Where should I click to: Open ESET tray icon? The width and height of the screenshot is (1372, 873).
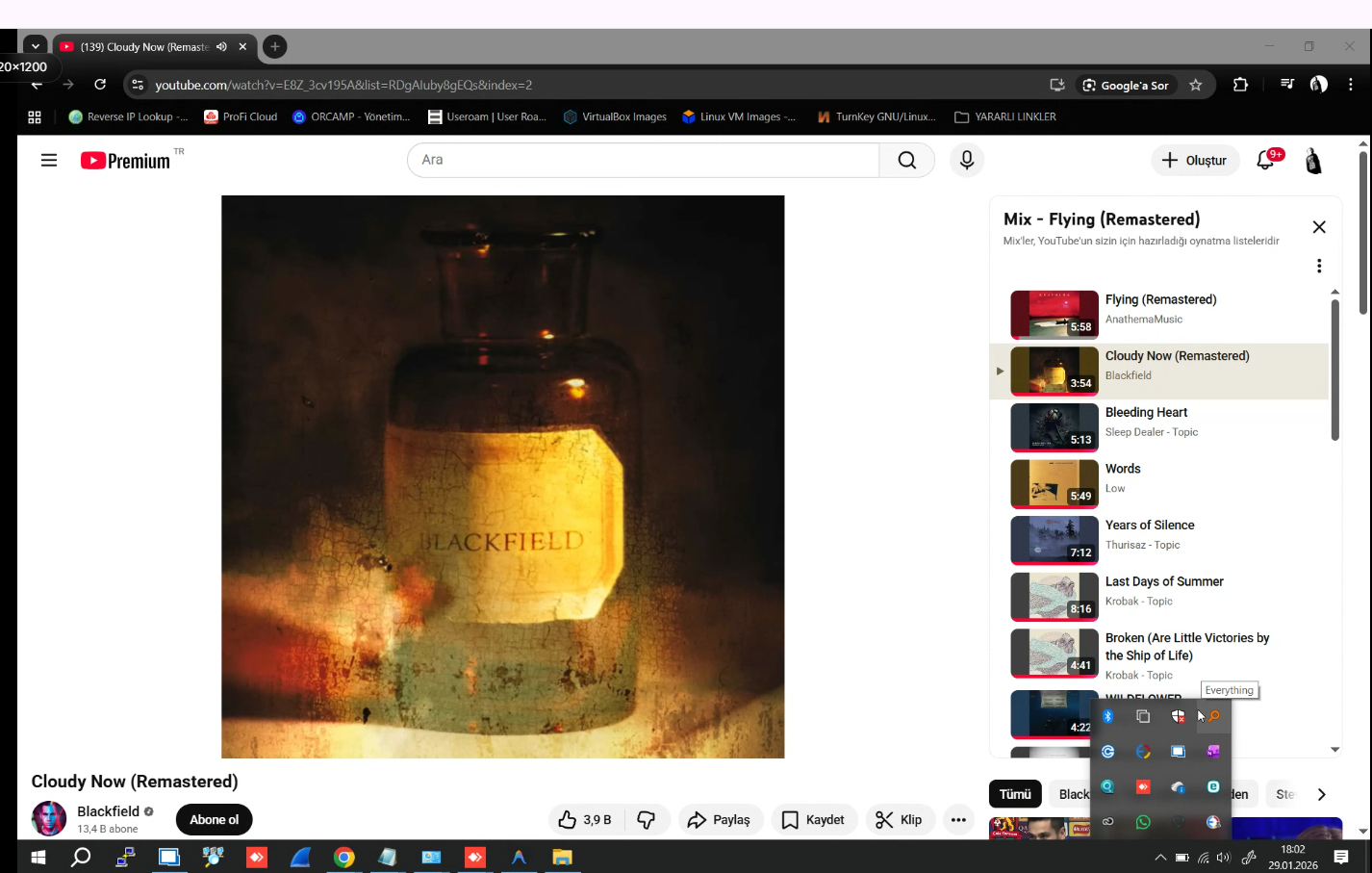click(1213, 787)
